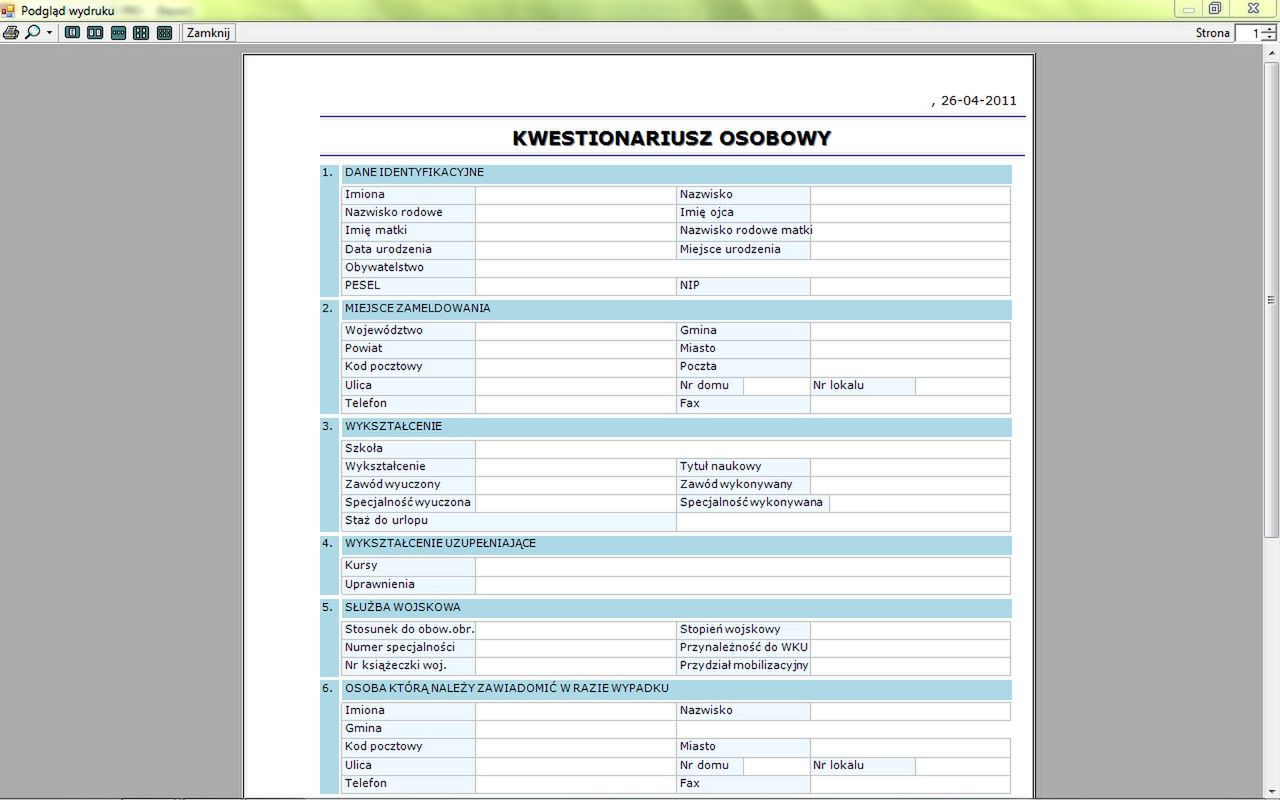This screenshot has height=800, width=1280.
Task: Show two pages side by side
Action: click(x=95, y=33)
